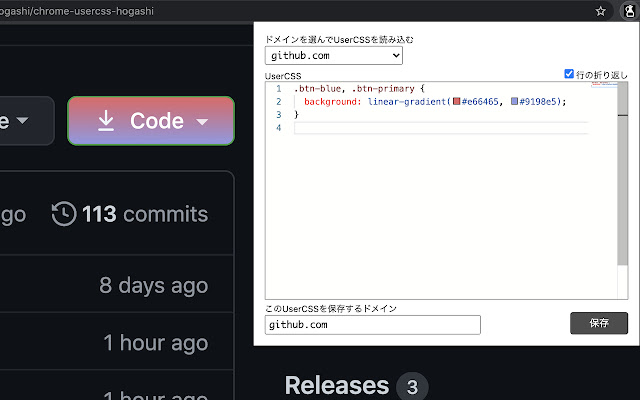Click the code minimap preview in editor
Screen dimensions: 640x400
(604, 87)
